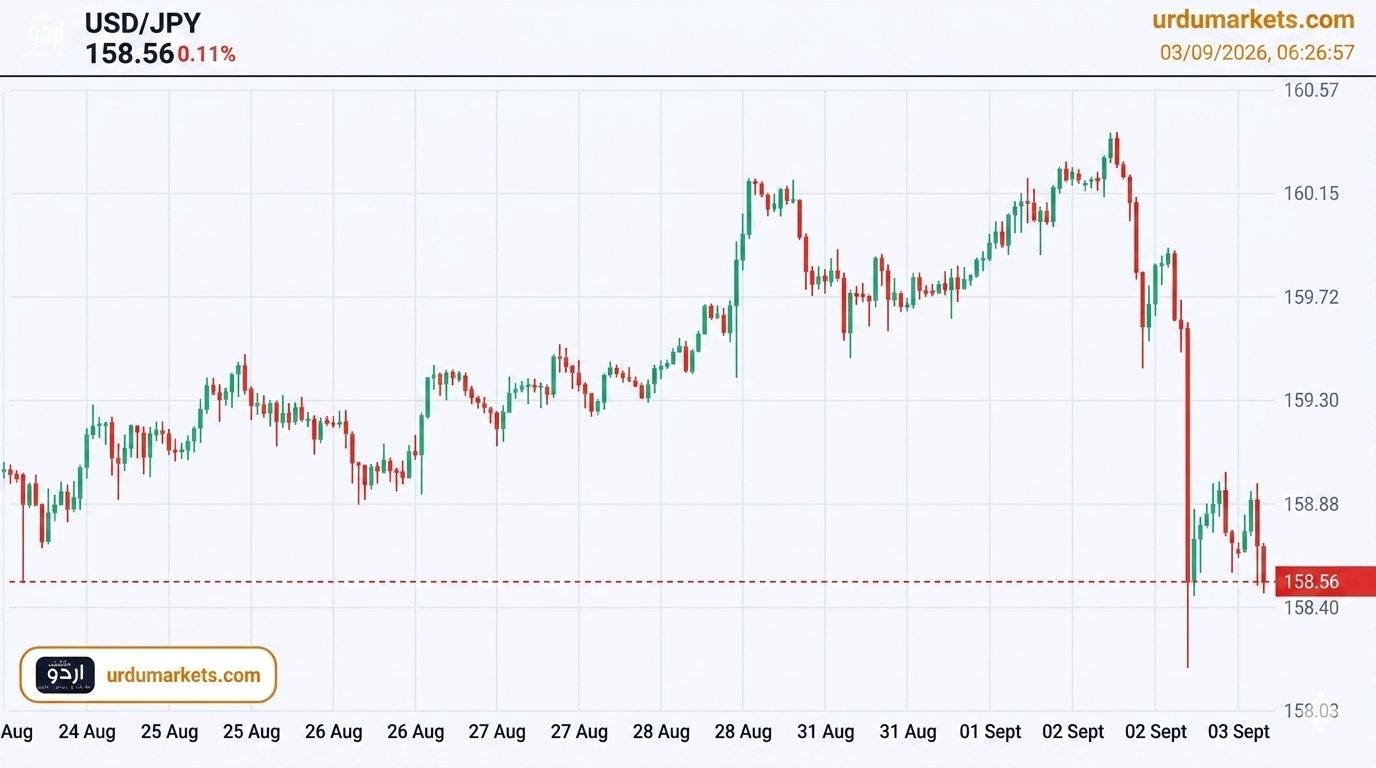Click the black Urdu logo in watermark badge
This screenshot has width=1376, height=768.
(x=65, y=675)
